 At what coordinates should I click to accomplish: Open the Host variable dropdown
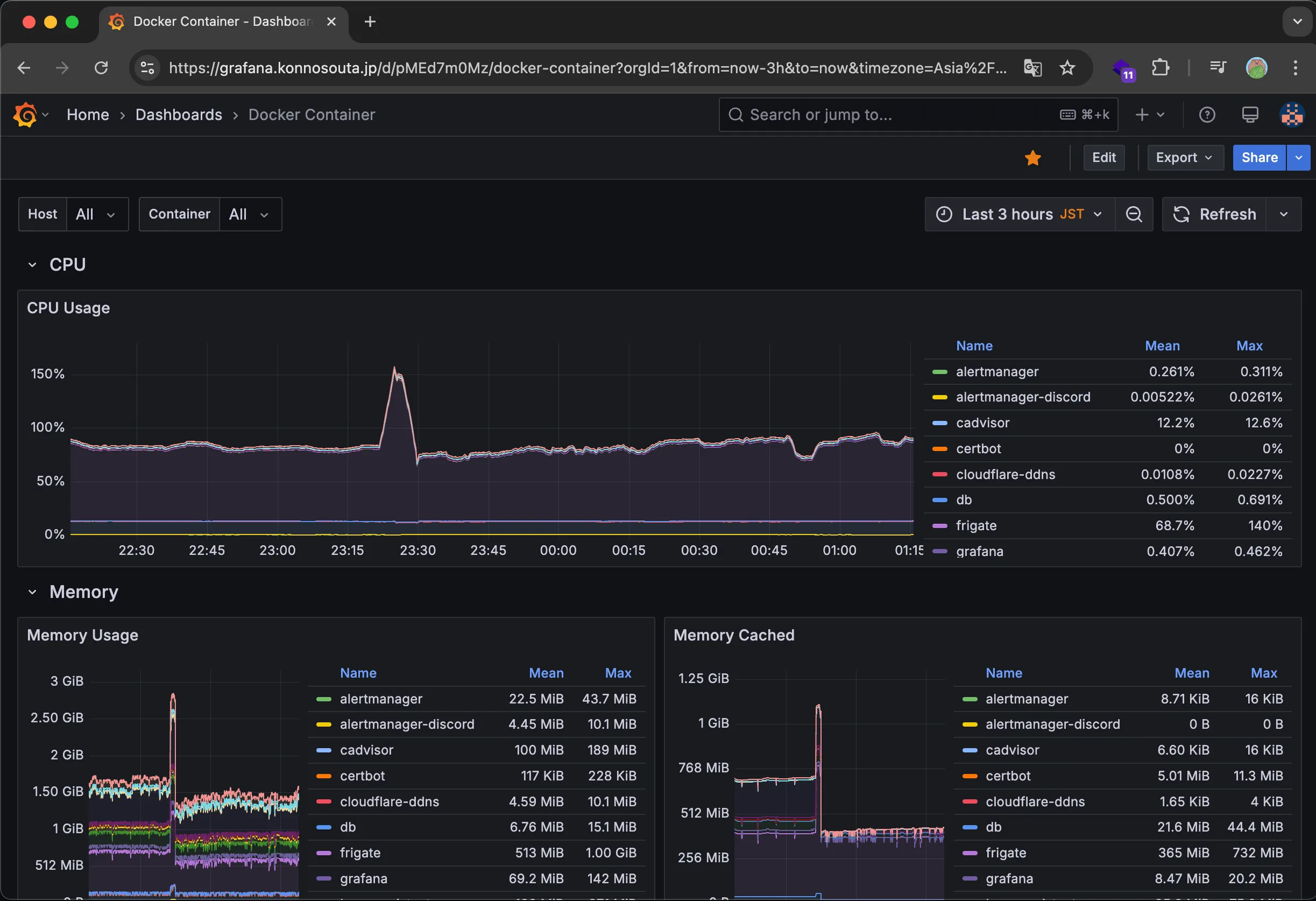[96, 214]
